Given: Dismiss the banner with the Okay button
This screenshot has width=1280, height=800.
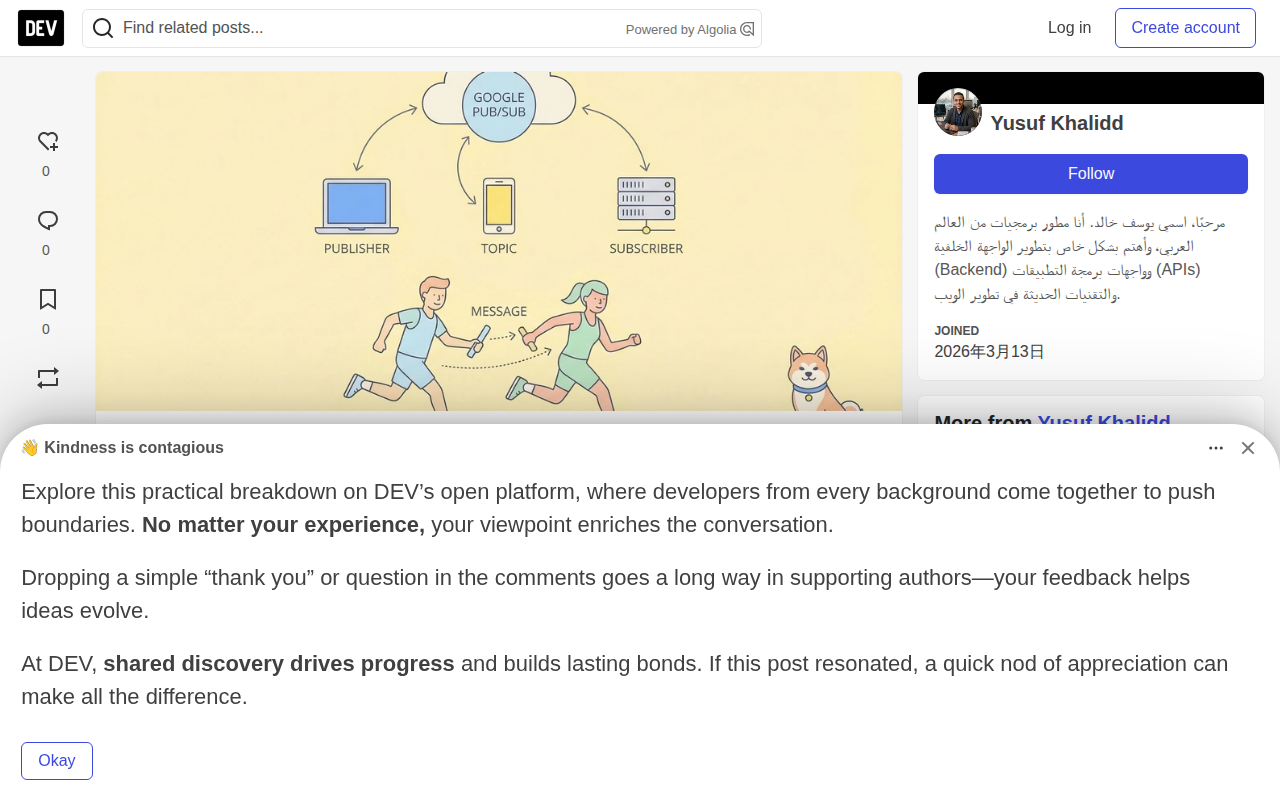Looking at the screenshot, I should [x=57, y=761].
